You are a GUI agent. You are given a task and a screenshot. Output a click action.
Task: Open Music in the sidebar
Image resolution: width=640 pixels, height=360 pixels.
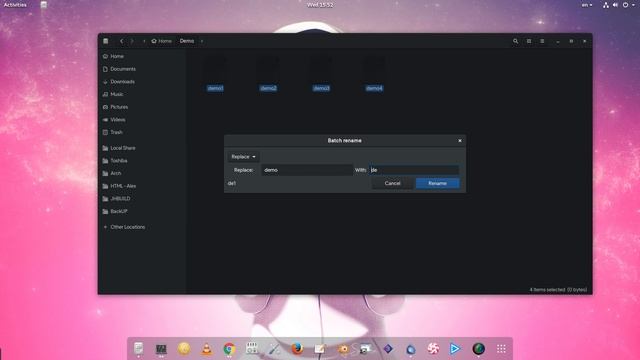116,94
